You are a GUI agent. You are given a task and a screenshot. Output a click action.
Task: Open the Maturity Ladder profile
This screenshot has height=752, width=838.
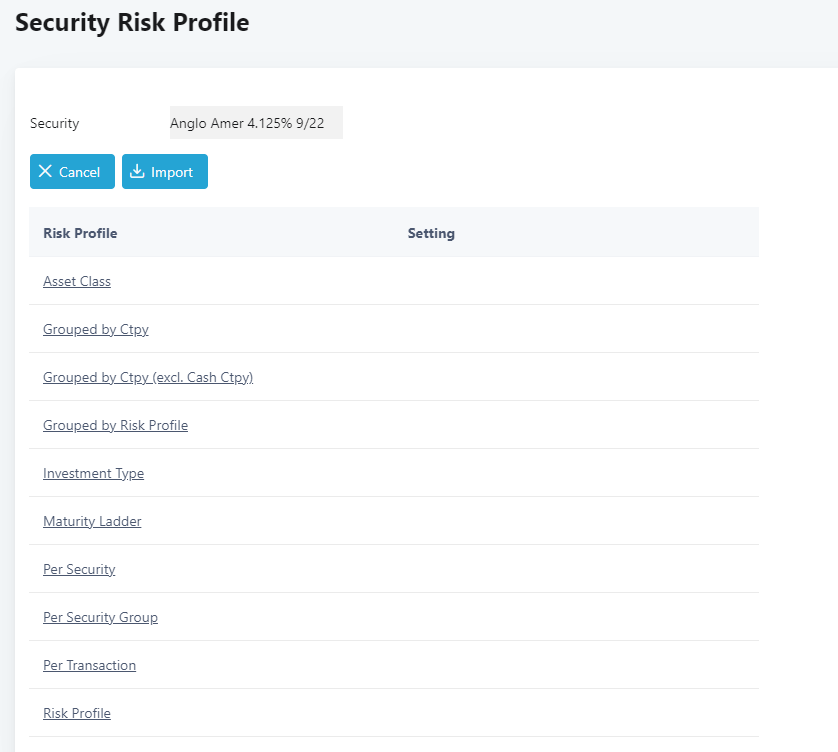(x=92, y=522)
